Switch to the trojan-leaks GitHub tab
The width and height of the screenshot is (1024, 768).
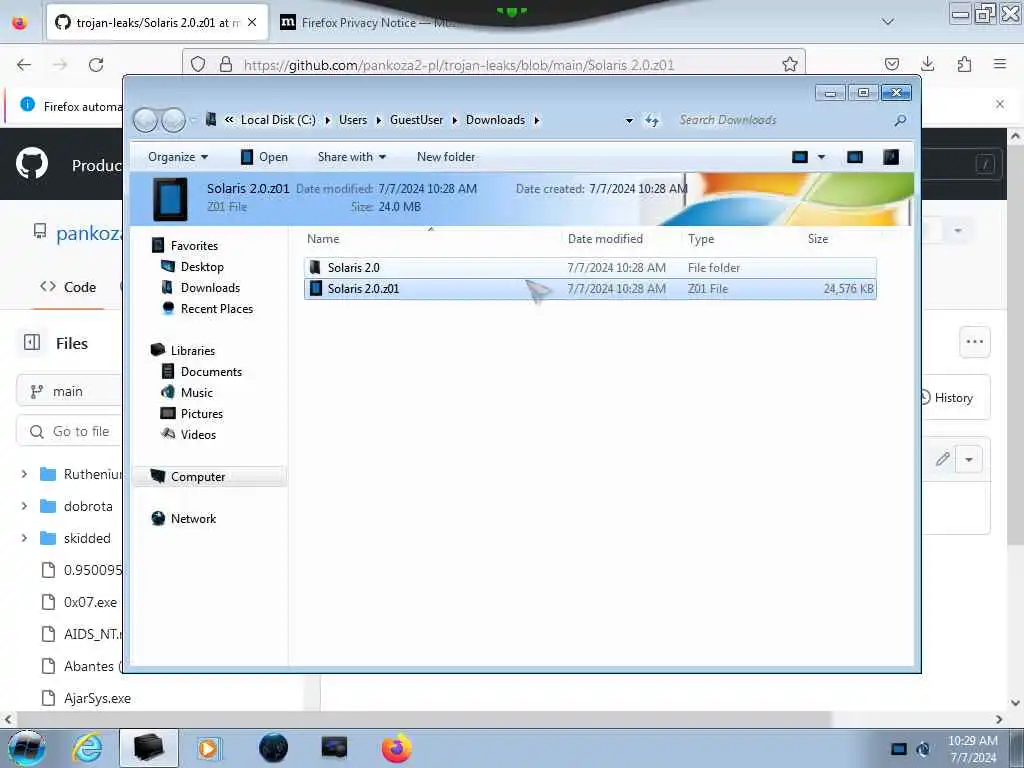pyautogui.click(x=157, y=22)
